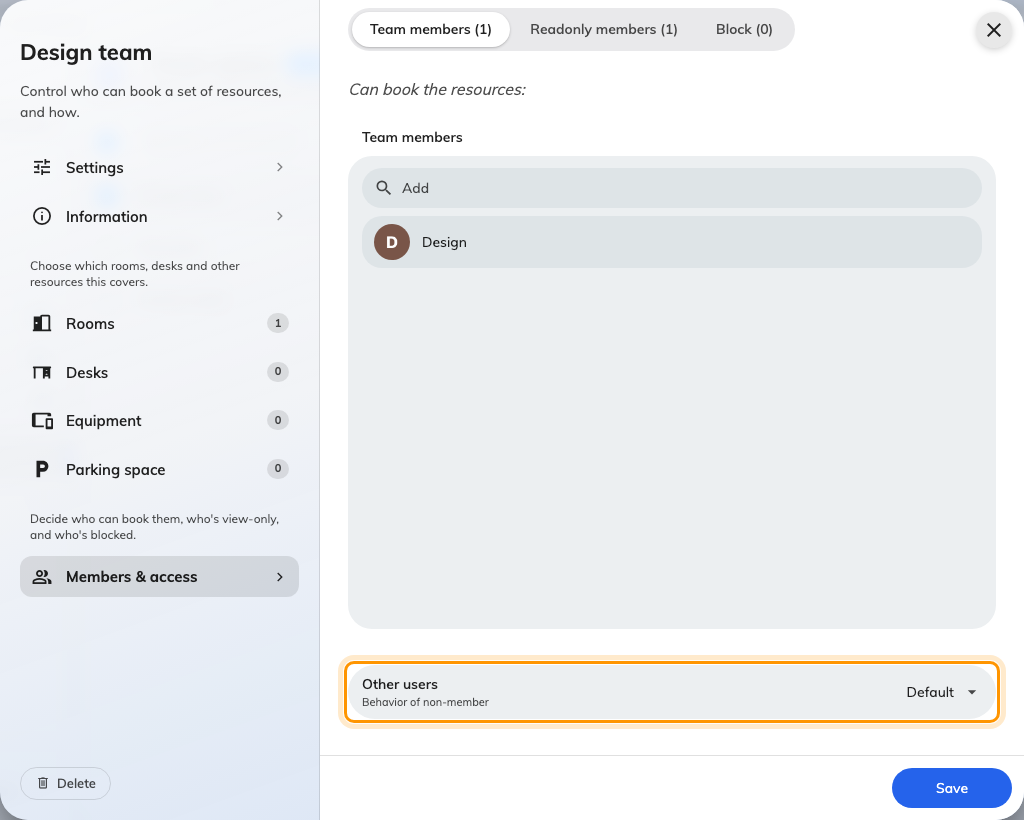Image resolution: width=1024 pixels, height=820 pixels.
Task: Click the Add member search field
Action: [672, 188]
